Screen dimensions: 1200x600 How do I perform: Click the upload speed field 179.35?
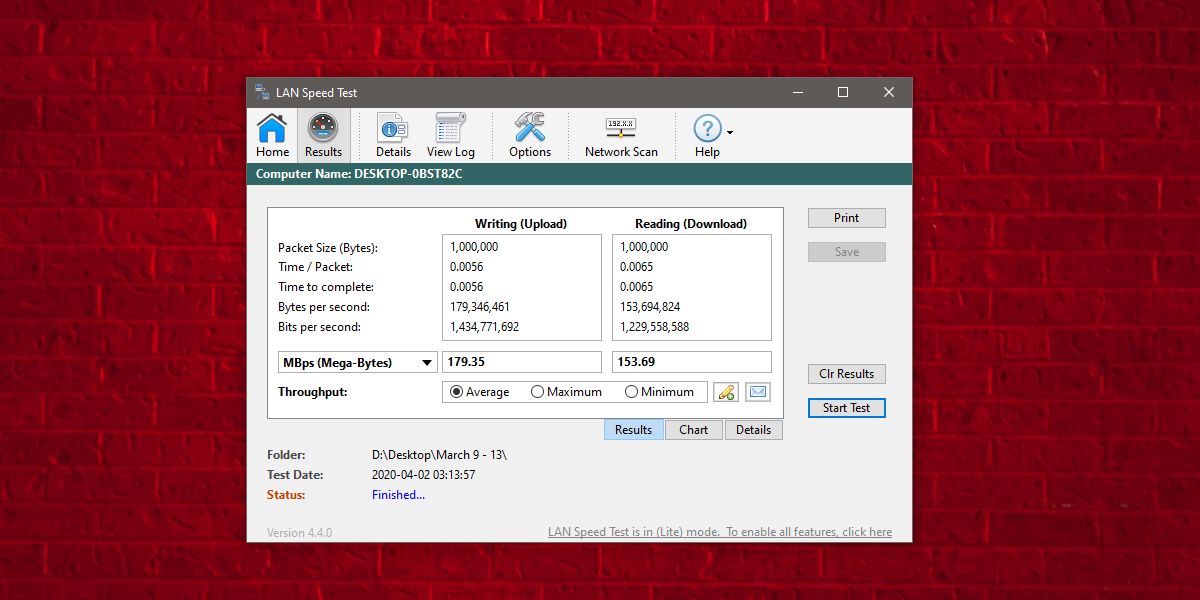522,362
